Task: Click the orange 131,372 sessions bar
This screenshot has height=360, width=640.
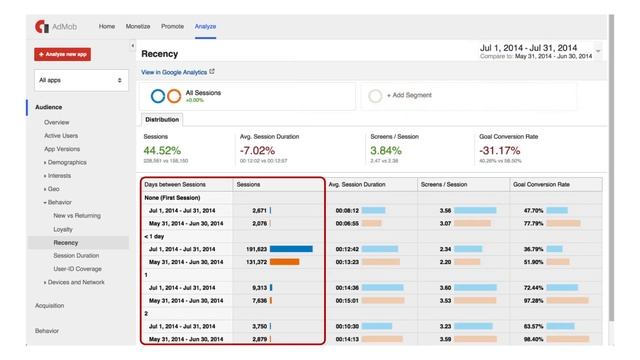Action: tap(284, 262)
